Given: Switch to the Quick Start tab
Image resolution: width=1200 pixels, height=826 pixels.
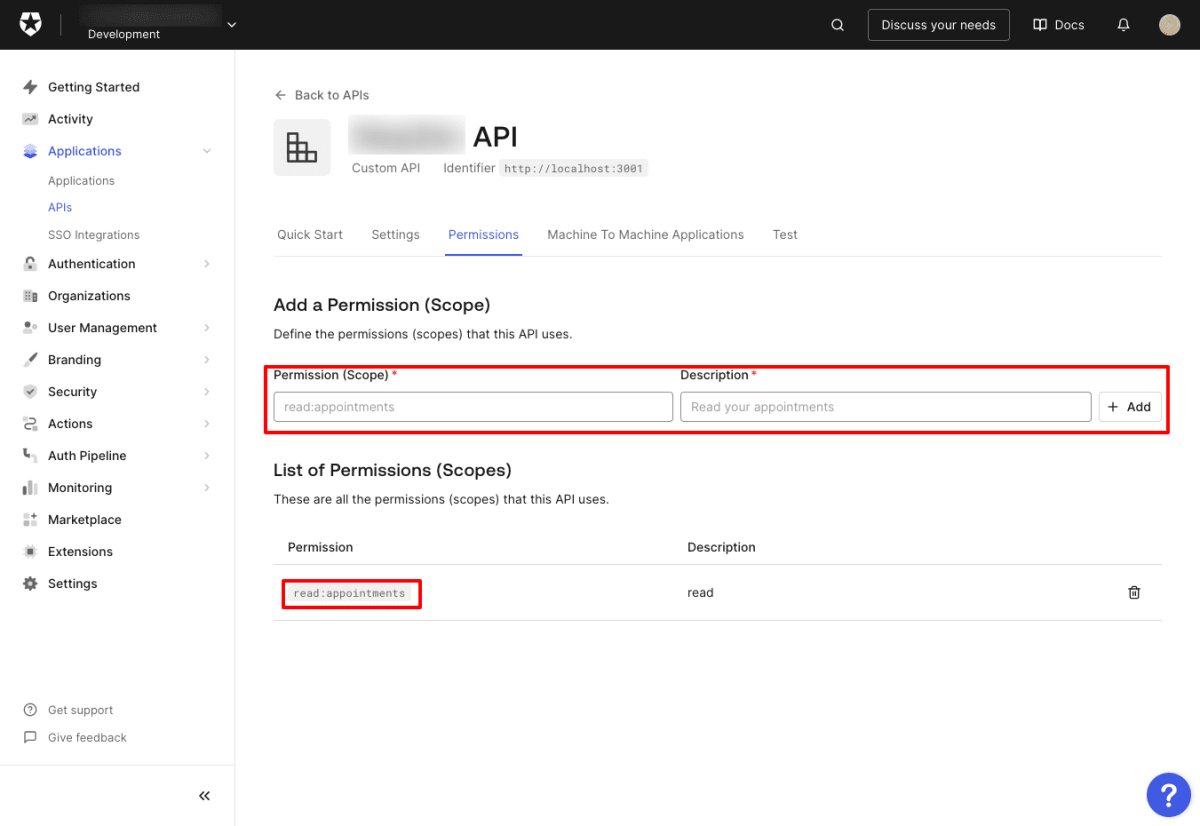Looking at the screenshot, I should coord(310,235).
